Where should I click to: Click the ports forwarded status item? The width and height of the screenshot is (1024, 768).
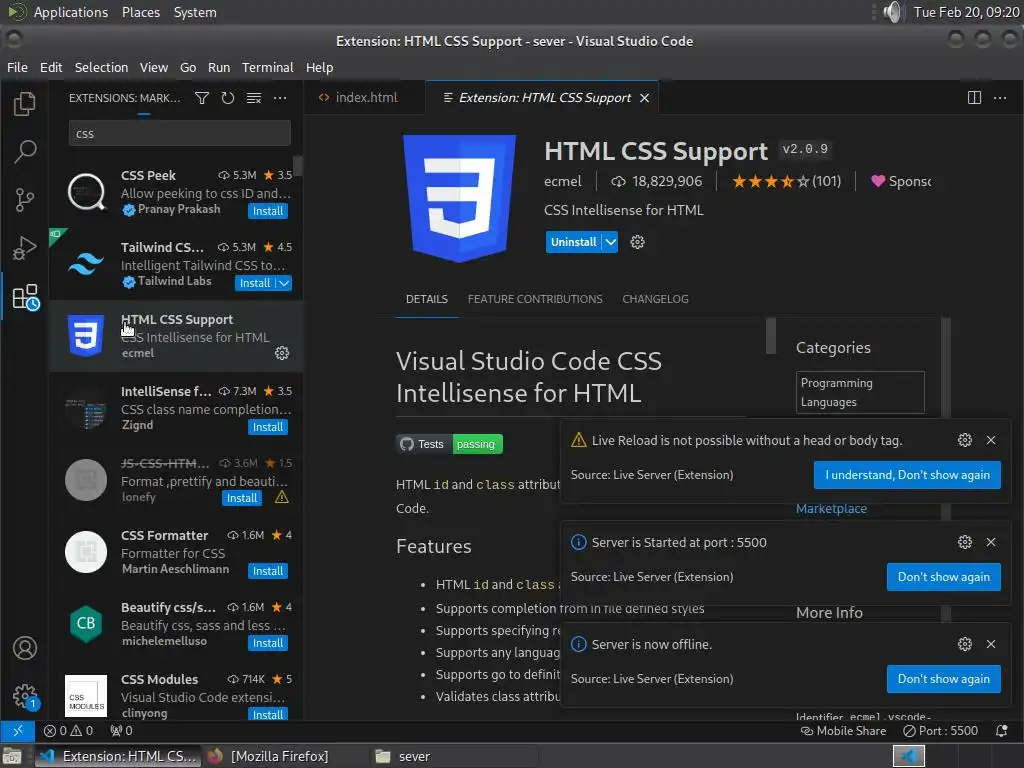tap(121, 730)
